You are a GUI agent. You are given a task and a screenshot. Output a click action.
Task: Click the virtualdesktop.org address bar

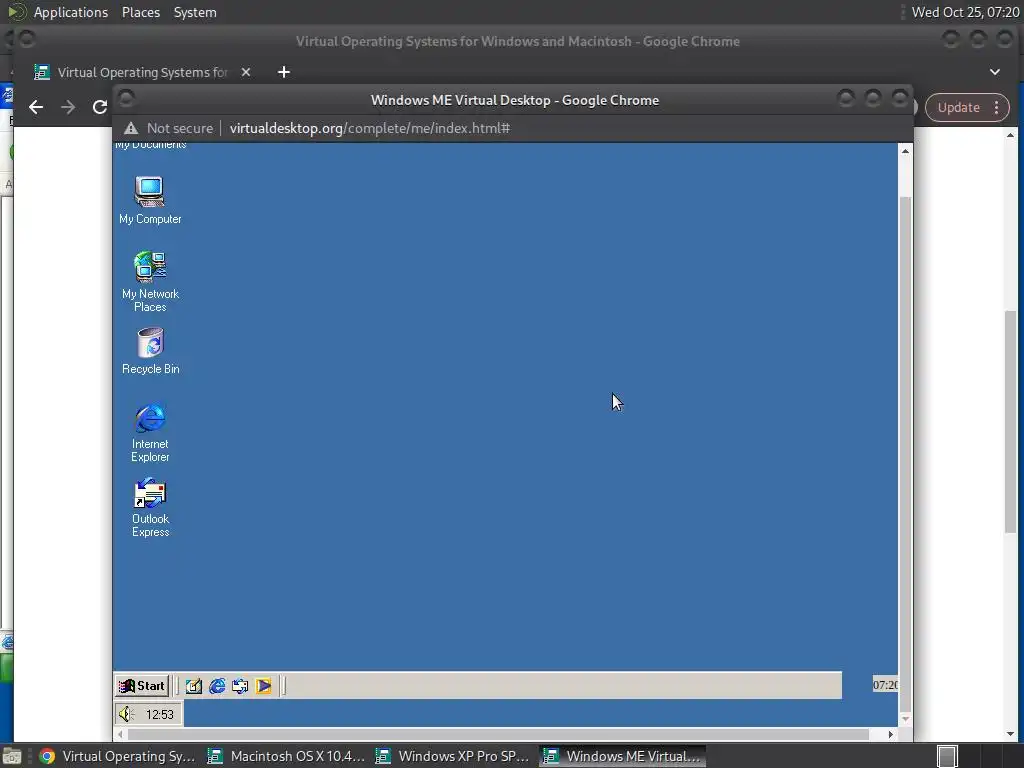point(370,128)
